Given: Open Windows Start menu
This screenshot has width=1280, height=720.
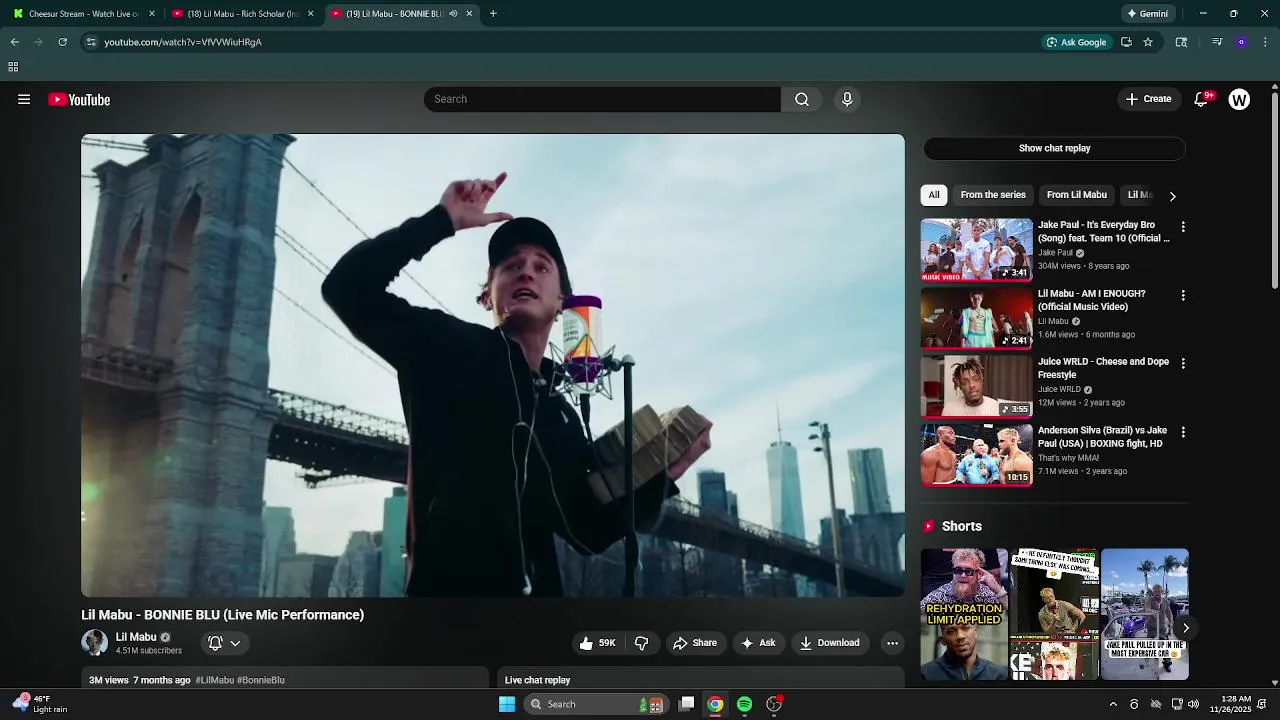Looking at the screenshot, I should pos(507,704).
